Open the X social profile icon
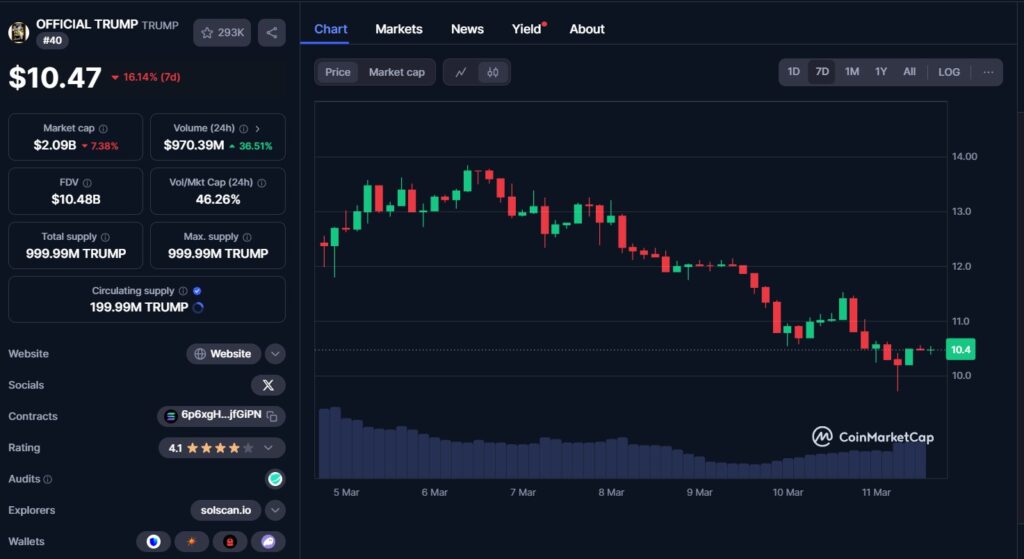1024x559 pixels. [x=268, y=385]
